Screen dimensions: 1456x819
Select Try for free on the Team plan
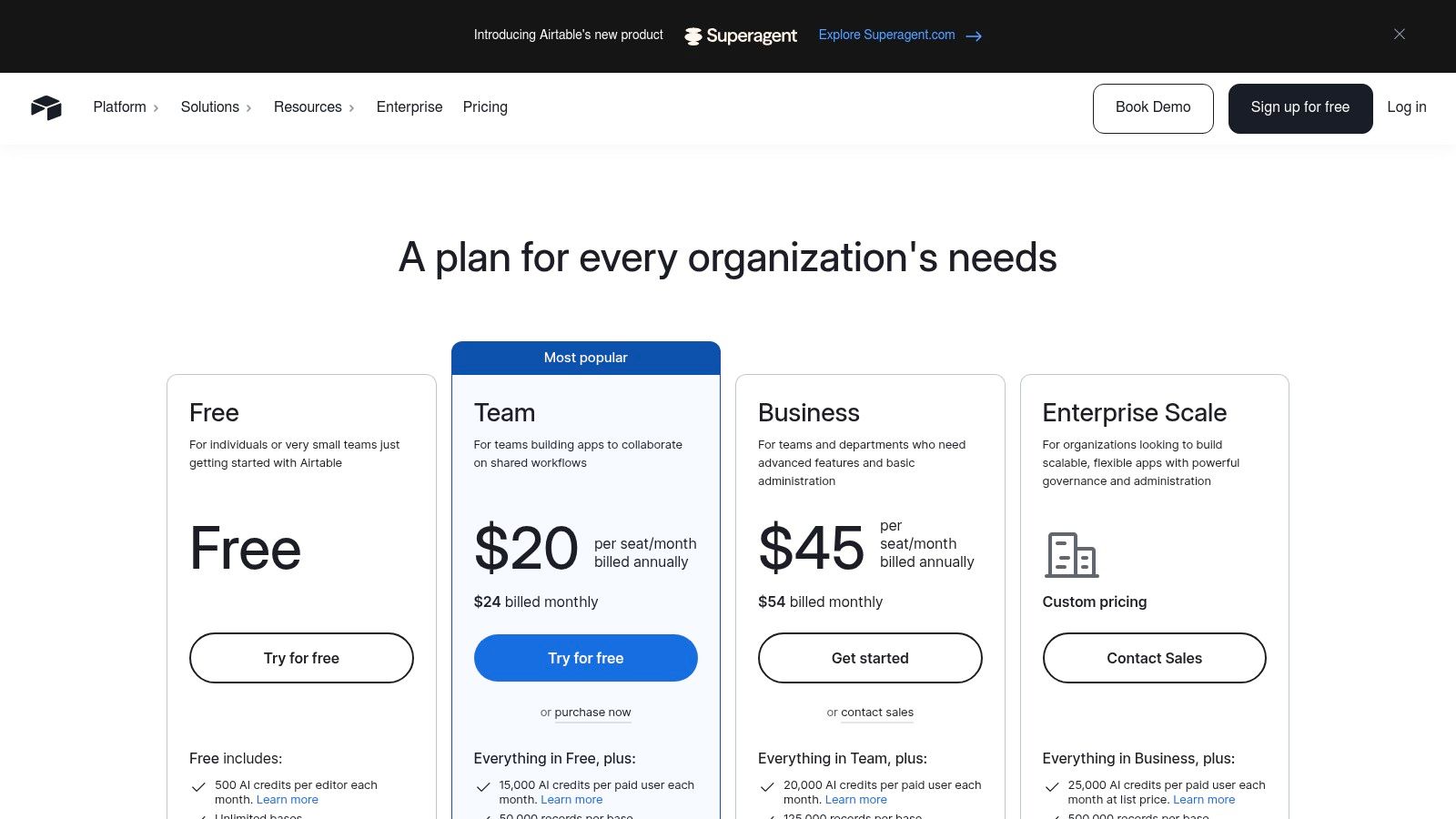[585, 657]
